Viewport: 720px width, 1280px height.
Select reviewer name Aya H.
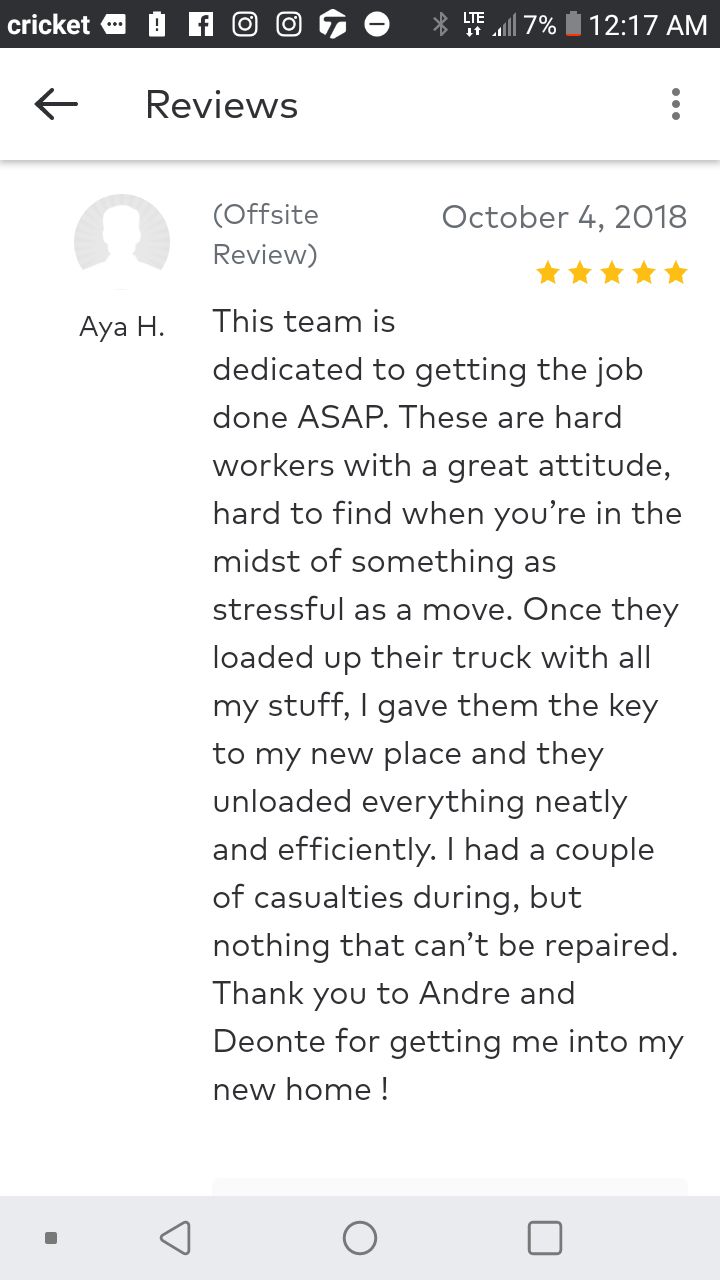pos(122,327)
